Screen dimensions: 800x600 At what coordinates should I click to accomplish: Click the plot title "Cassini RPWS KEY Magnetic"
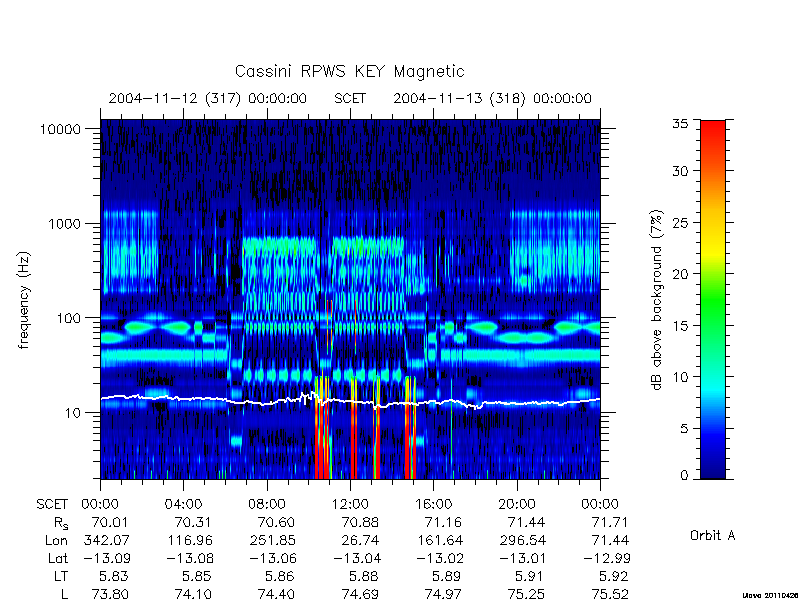(x=349, y=71)
